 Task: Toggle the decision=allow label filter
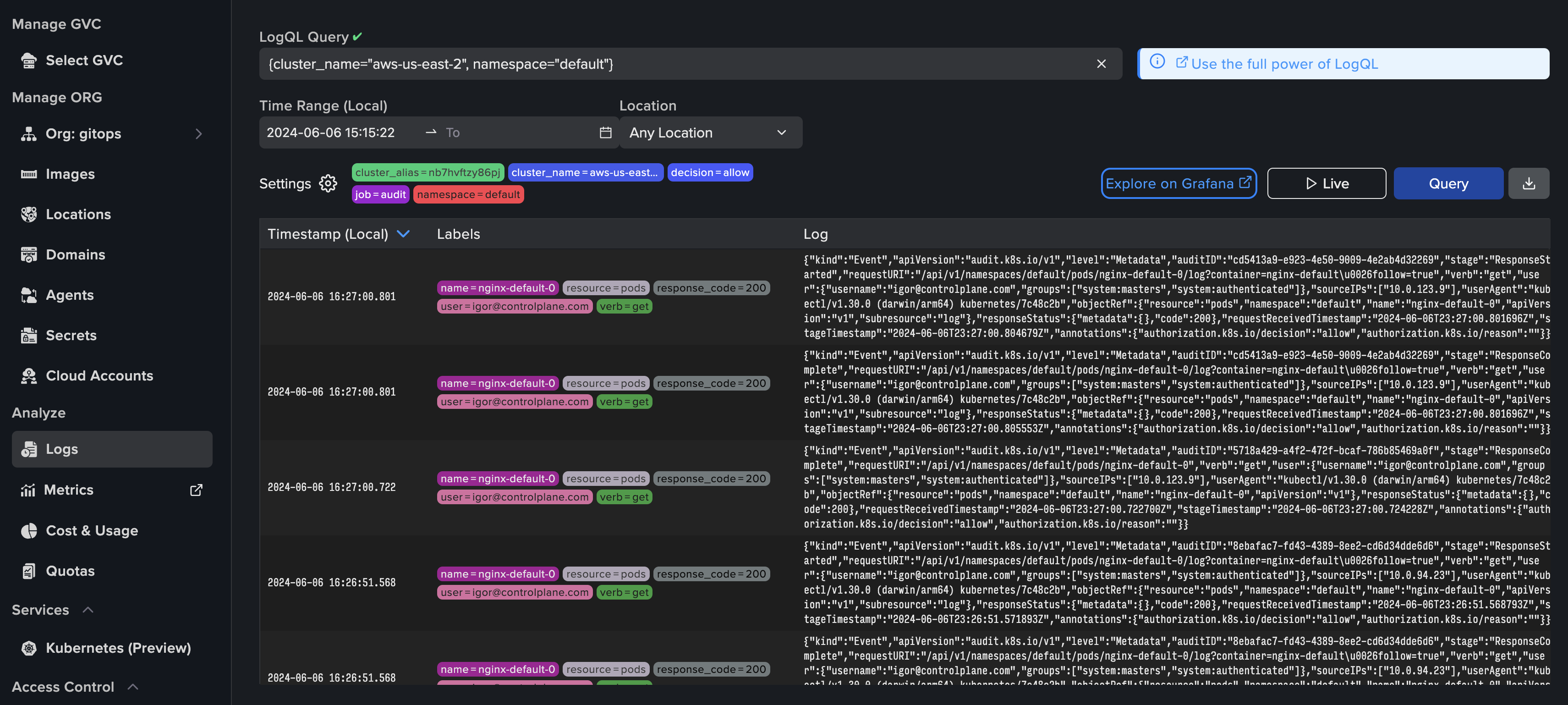click(x=709, y=172)
